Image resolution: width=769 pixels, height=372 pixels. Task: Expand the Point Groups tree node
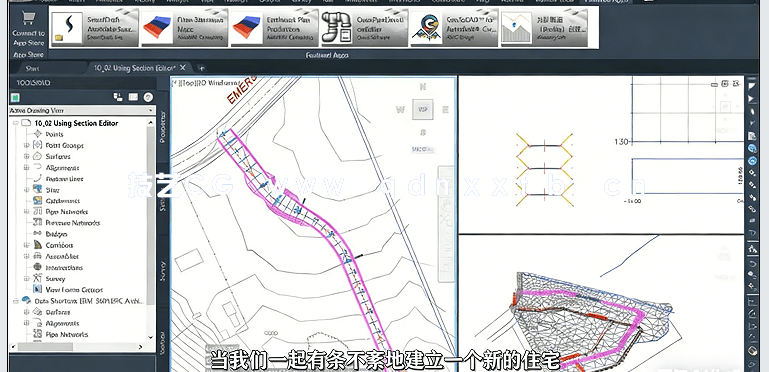pos(26,145)
